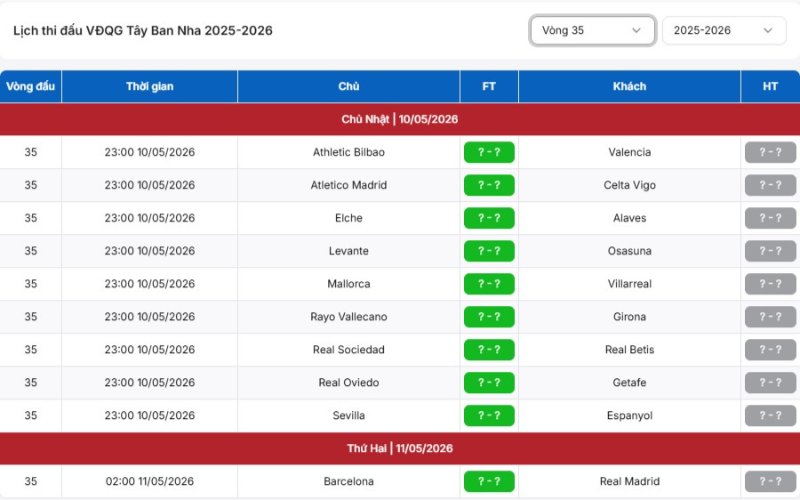Click the Vòng đấu column header
The image size is (800, 500).
click(x=31, y=86)
